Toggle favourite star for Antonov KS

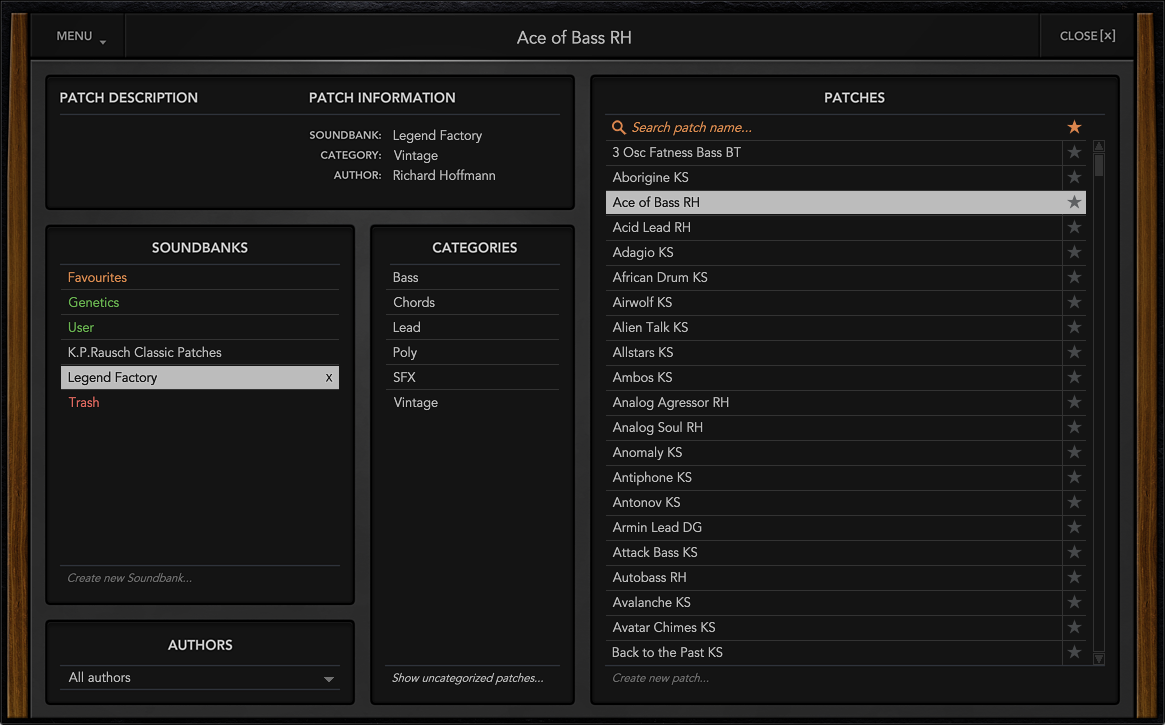(x=1074, y=502)
